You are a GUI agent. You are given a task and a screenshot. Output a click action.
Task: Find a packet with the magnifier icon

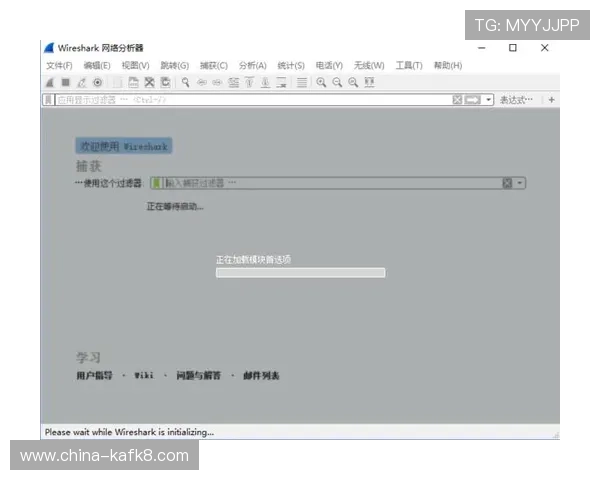(186, 82)
